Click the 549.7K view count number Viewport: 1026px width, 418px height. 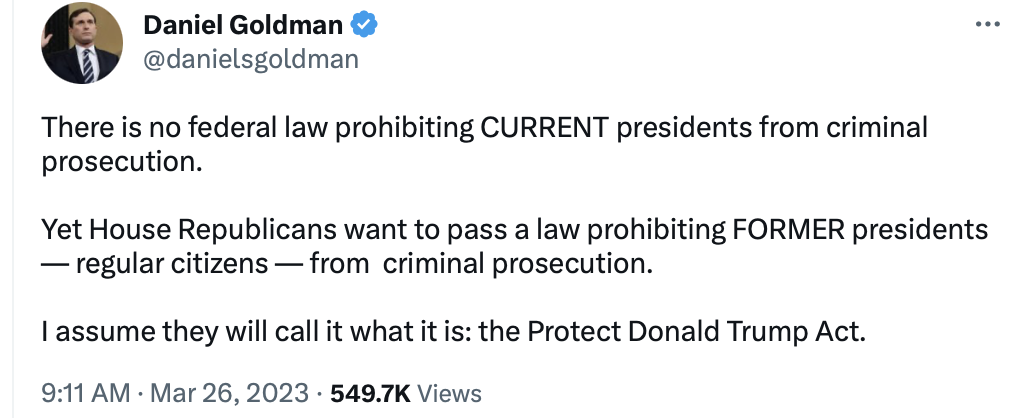point(370,393)
